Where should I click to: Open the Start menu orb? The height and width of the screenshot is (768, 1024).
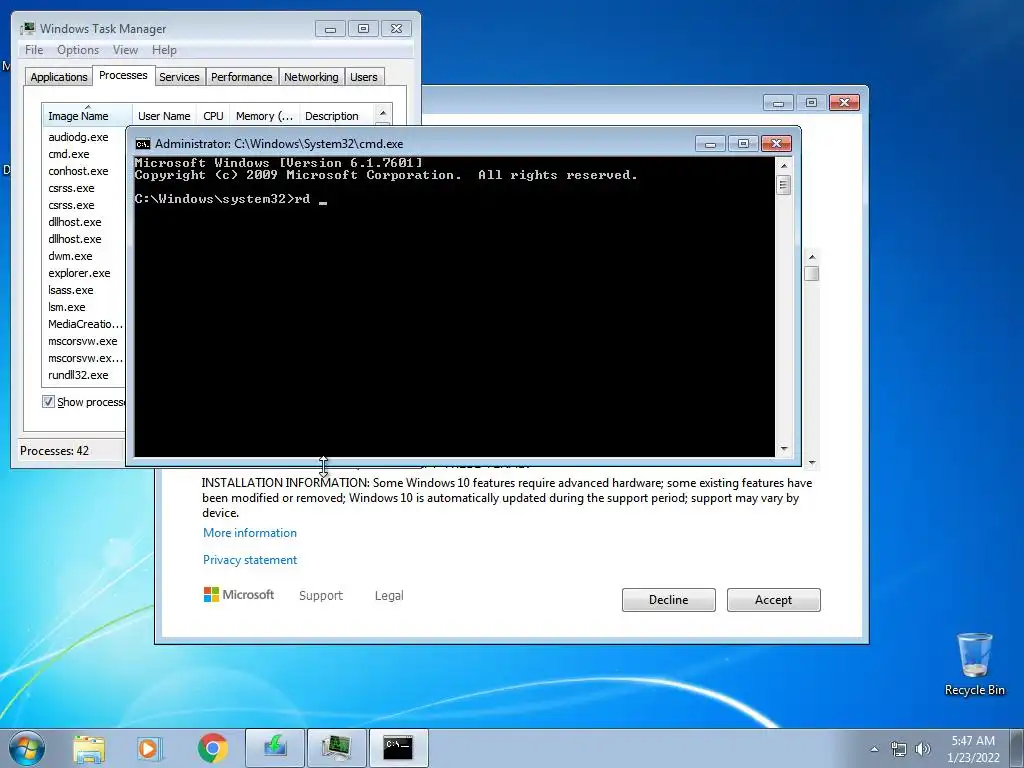[x=27, y=748]
